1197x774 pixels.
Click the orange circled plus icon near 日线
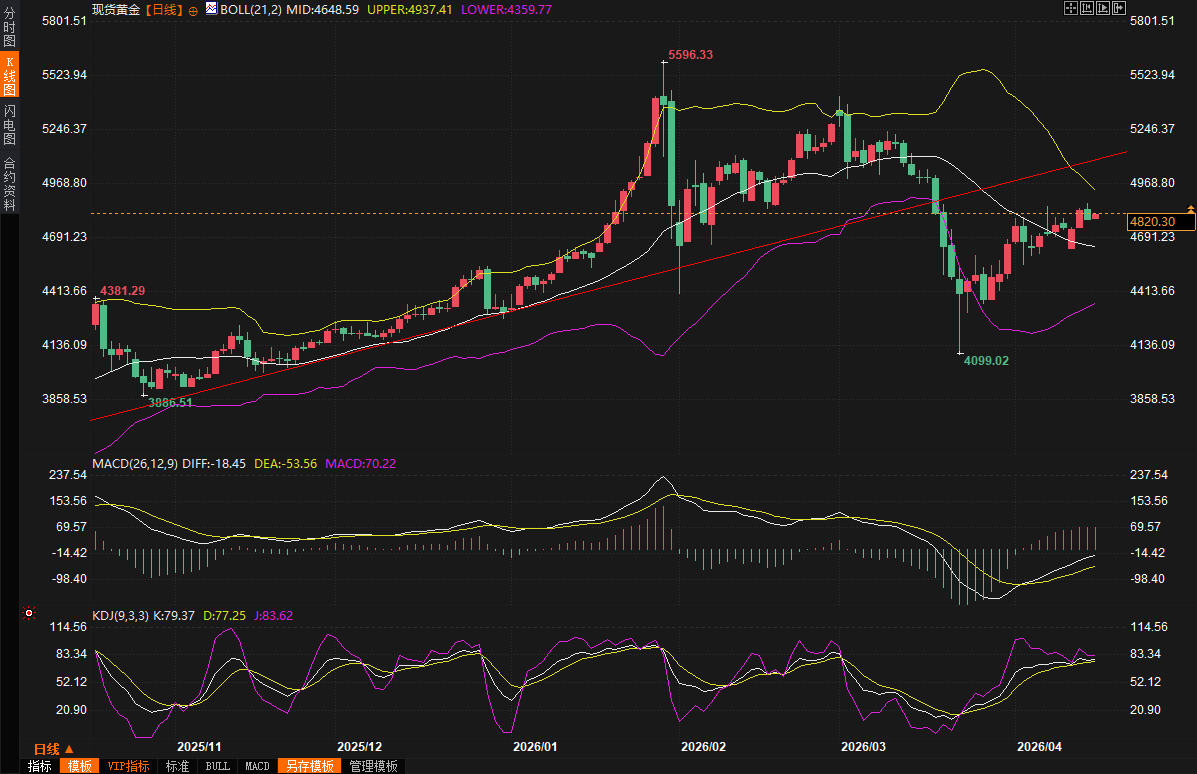(x=193, y=11)
